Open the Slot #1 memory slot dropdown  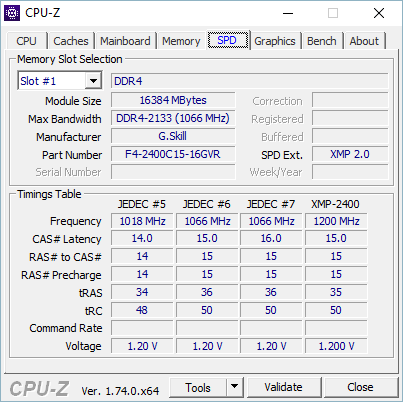(60, 81)
